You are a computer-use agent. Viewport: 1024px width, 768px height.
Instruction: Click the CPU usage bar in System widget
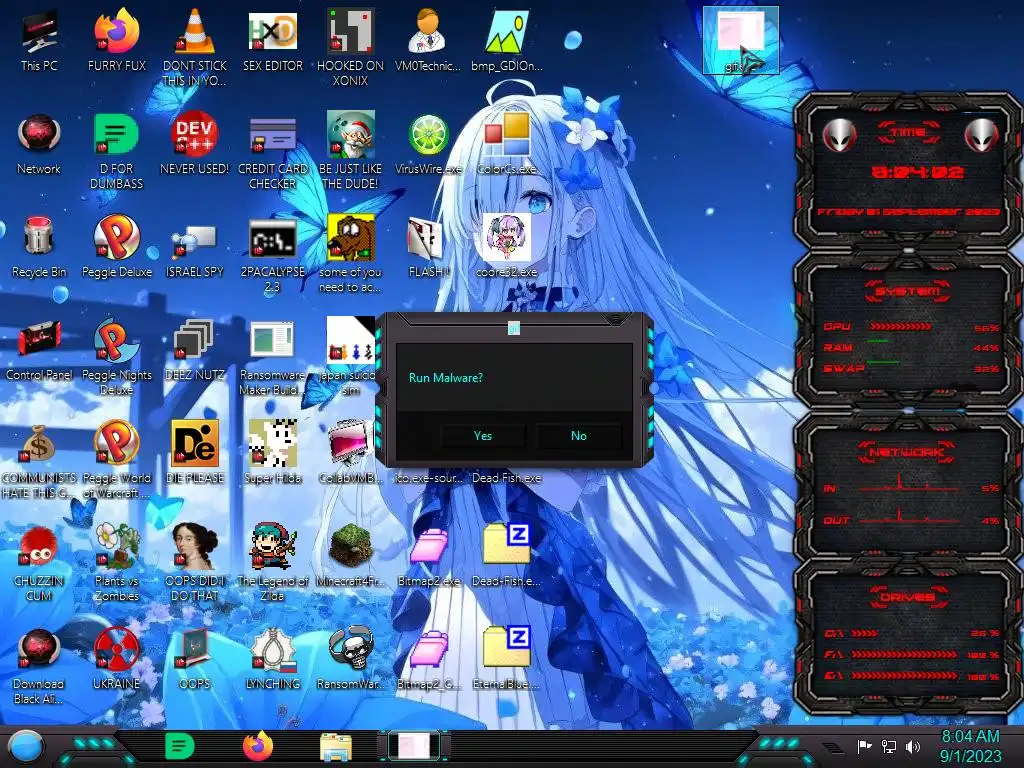[x=900, y=327]
